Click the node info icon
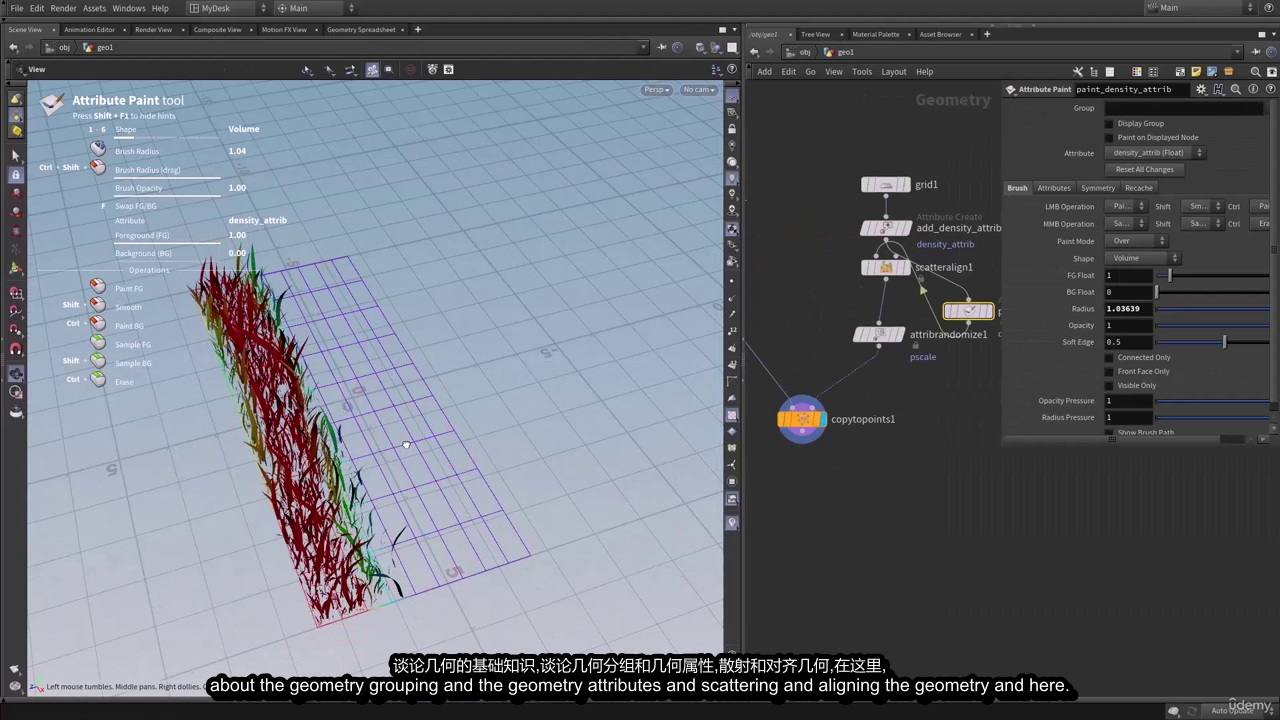 (1253, 89)
